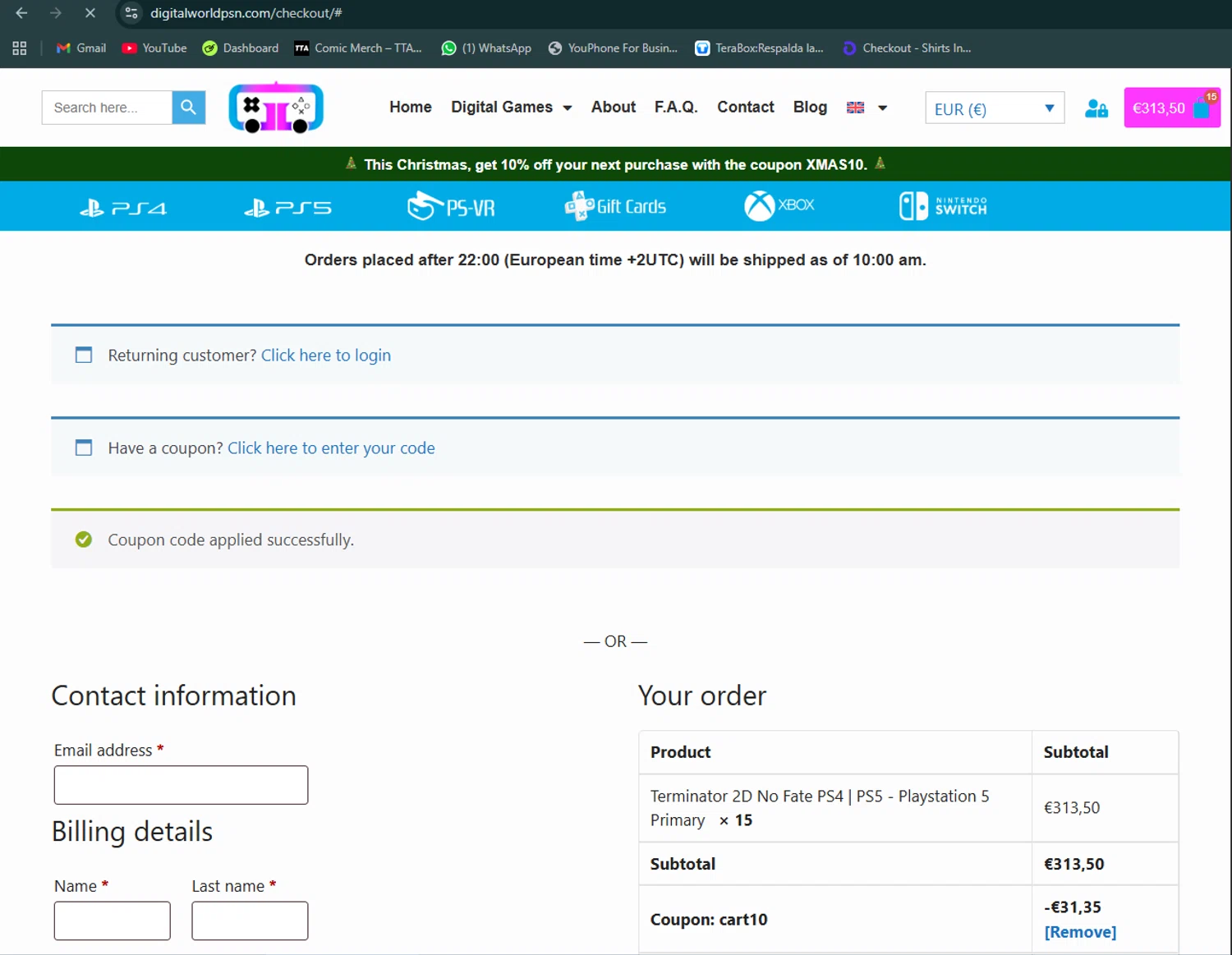Go to Home menu item
Viewport: 1232px width, 955px height.
(411, 108)
